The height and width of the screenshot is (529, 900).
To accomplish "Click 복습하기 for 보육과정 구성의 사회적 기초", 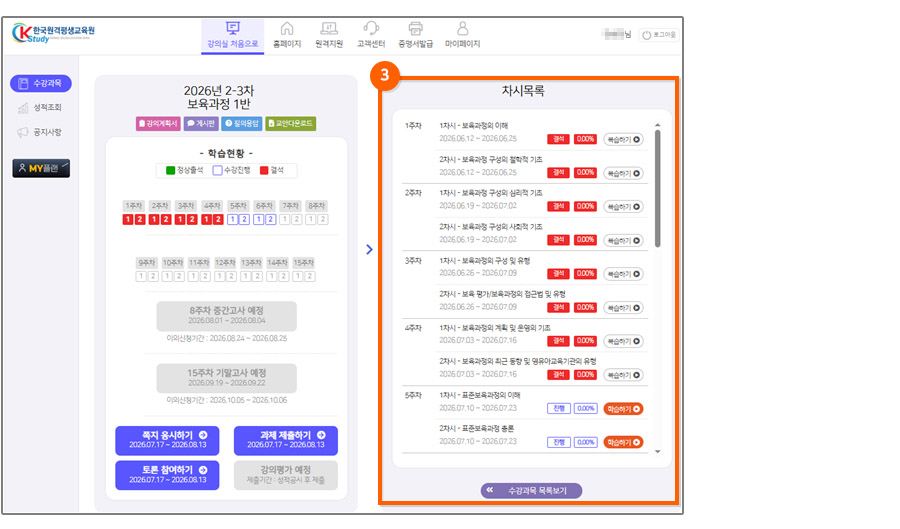I will point(623,240).
